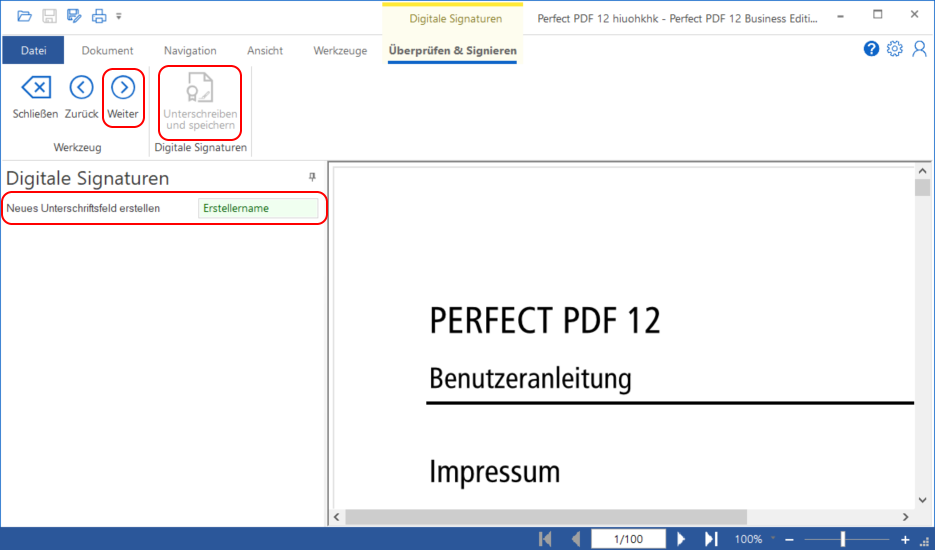Screen dimensions: 935x550
Task: Zoom out with the minus button
Action: click(x=790, y=540)
